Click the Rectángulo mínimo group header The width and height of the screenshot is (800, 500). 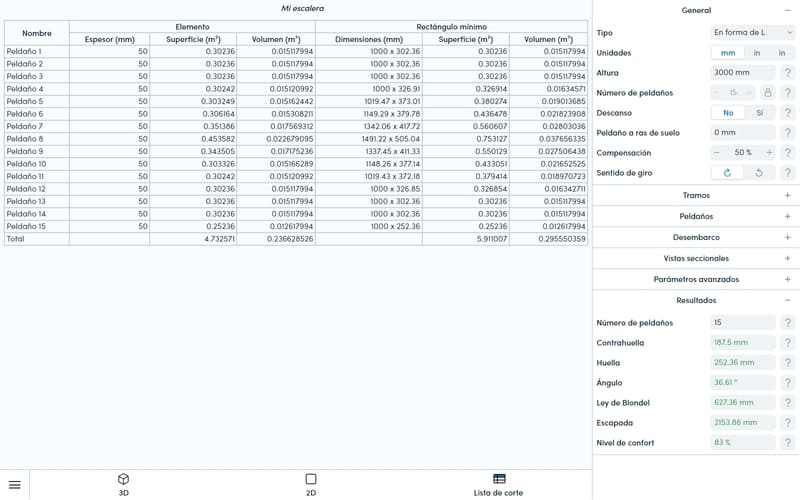coord(452,27)
